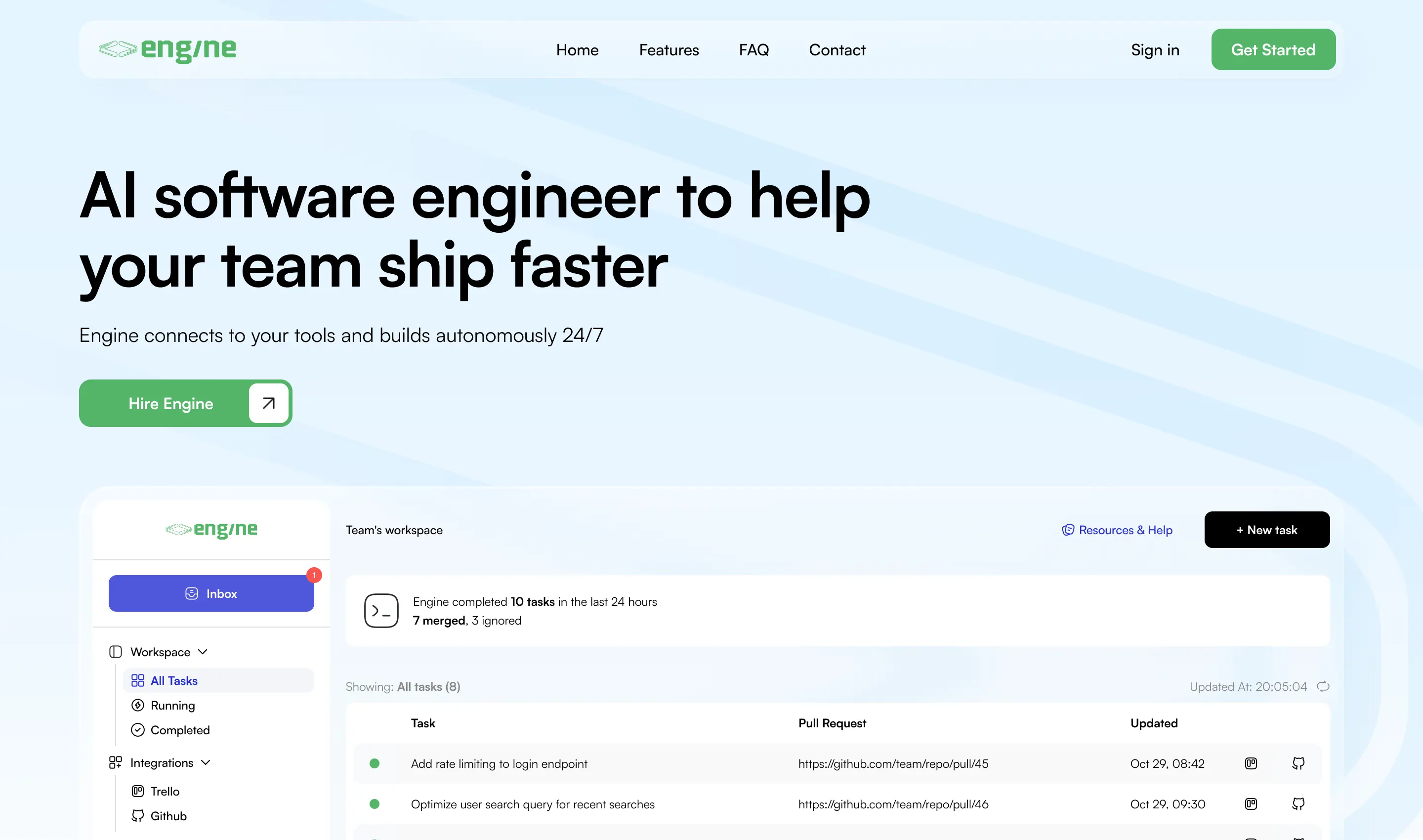The width and height of the screenshot is (1423, 840).
Task: Go to the FAQ nav item
Action: click(753, 50)
